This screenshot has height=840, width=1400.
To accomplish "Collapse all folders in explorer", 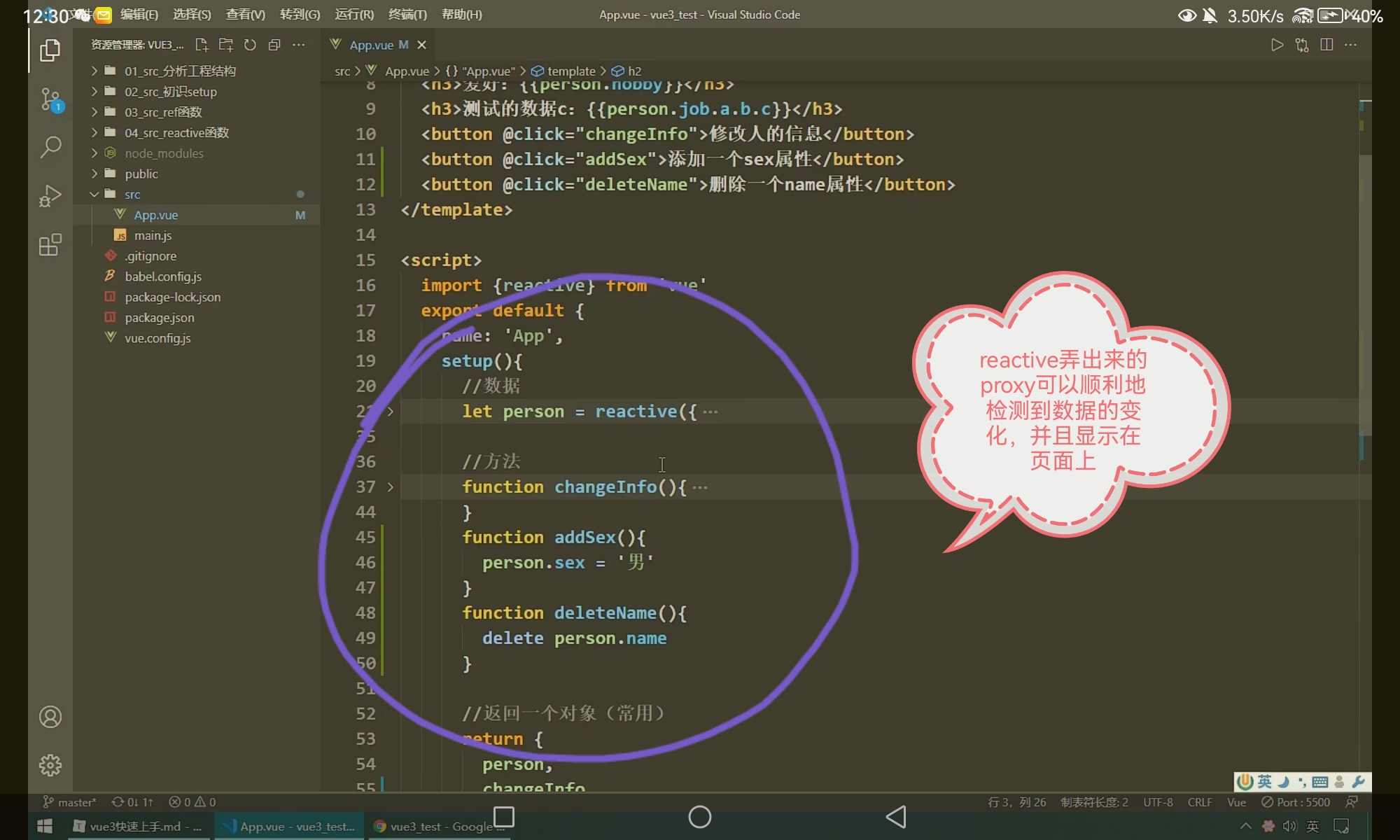I will 274,45.
